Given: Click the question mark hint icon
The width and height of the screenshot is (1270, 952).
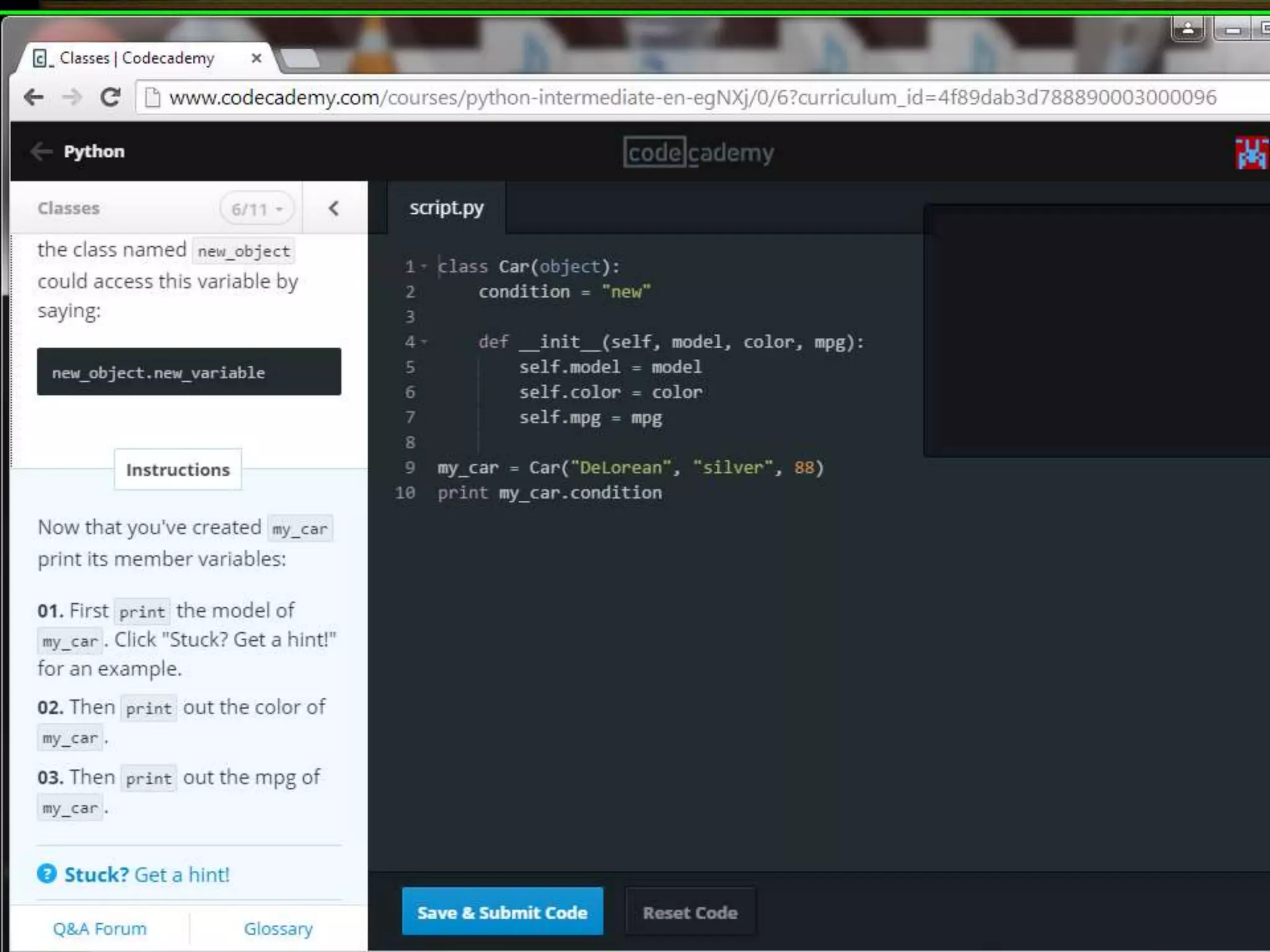Looking at the screenshot, I should [47, 874].
